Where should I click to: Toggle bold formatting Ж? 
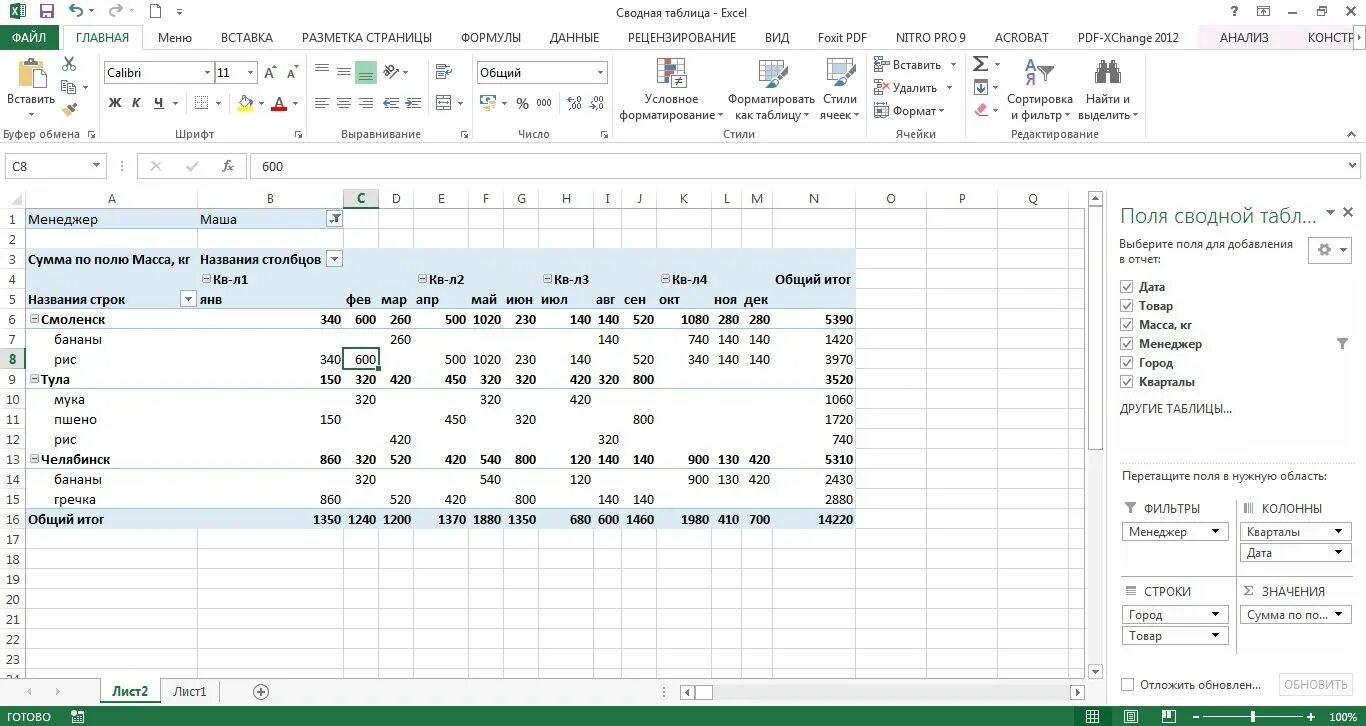pos(114,103)
